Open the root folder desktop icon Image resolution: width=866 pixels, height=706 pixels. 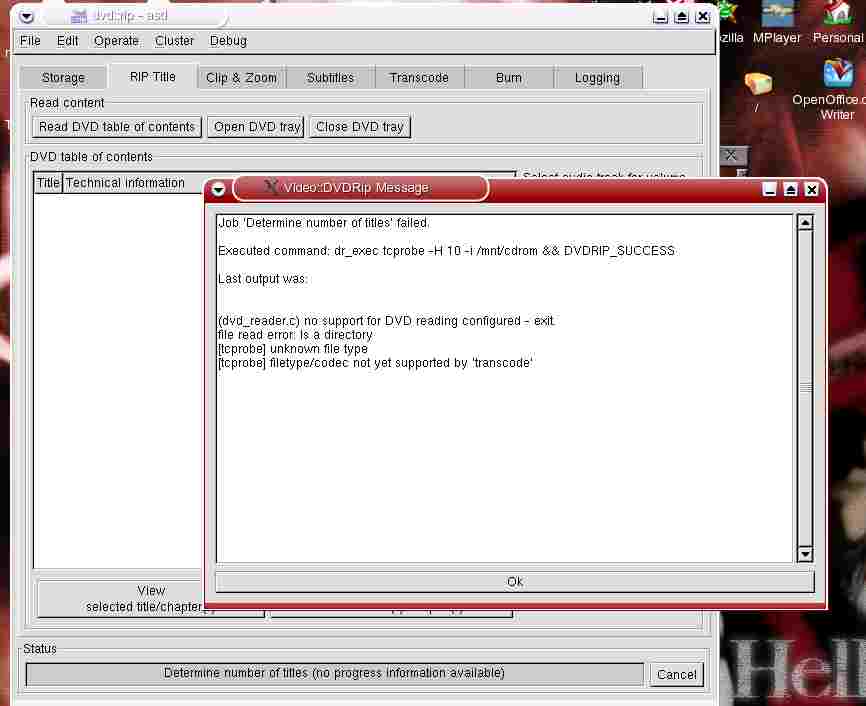point(758,84)
